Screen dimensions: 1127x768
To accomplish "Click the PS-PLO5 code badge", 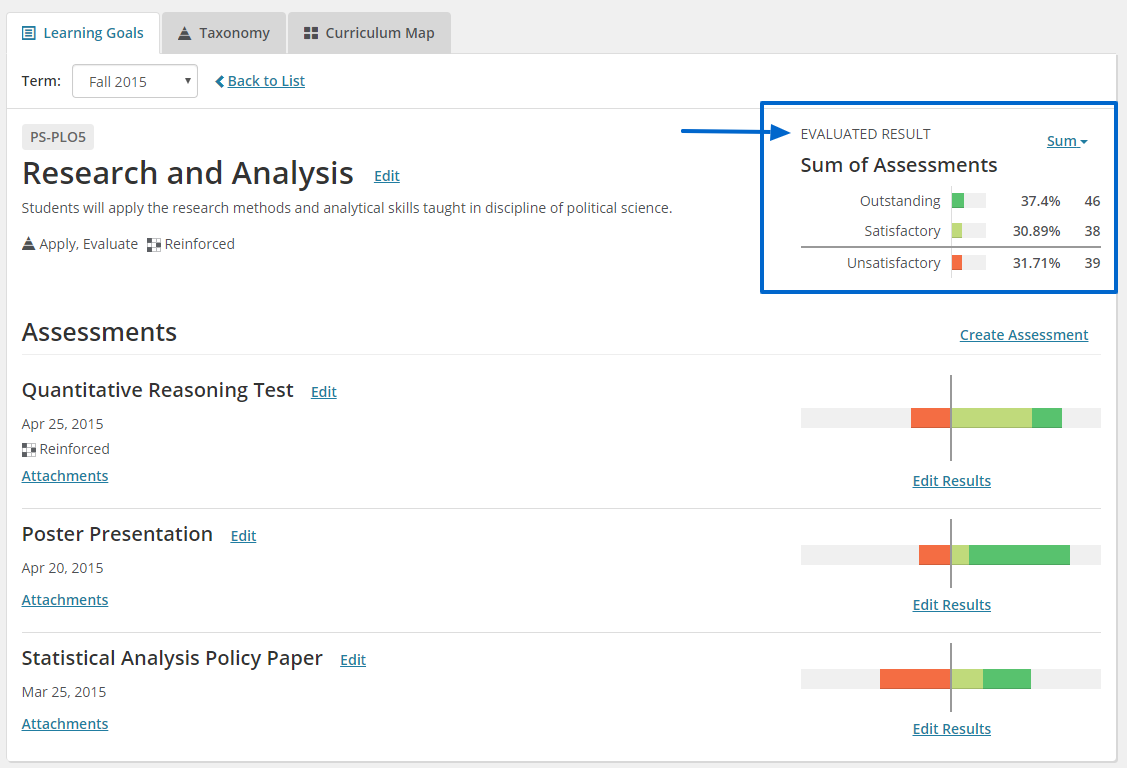I will 58,137.
